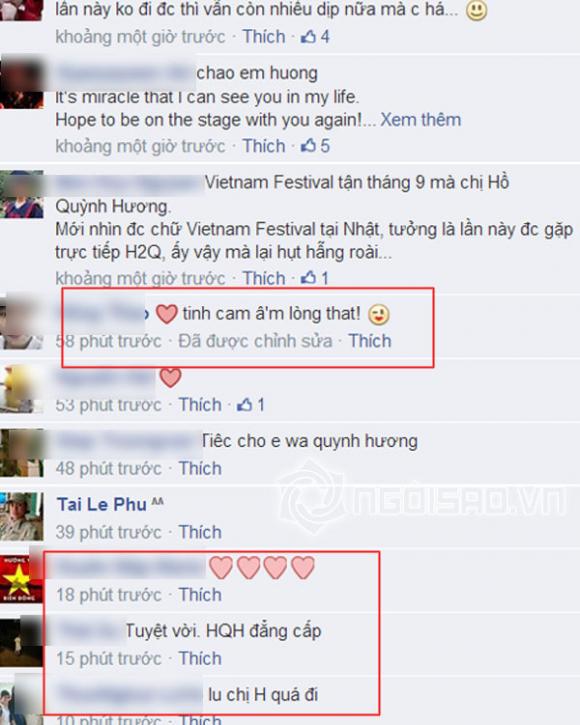This screenshot has width=580, height=725.
Task: Click the '39 phút trước' timestamp
Action: [109, 532]
